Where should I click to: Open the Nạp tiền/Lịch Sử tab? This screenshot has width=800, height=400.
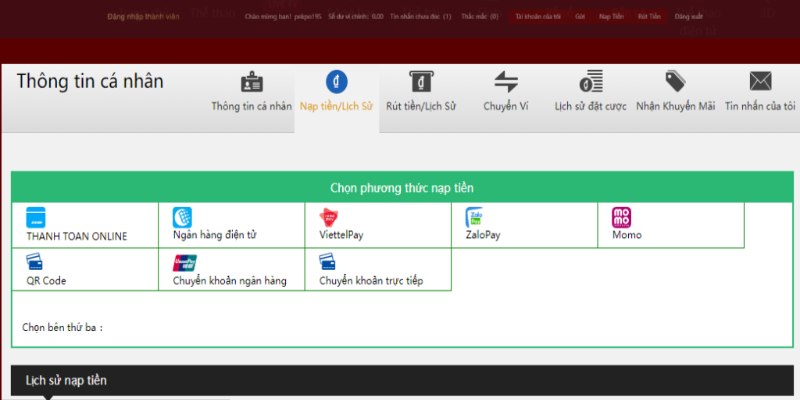pos(336,106)
